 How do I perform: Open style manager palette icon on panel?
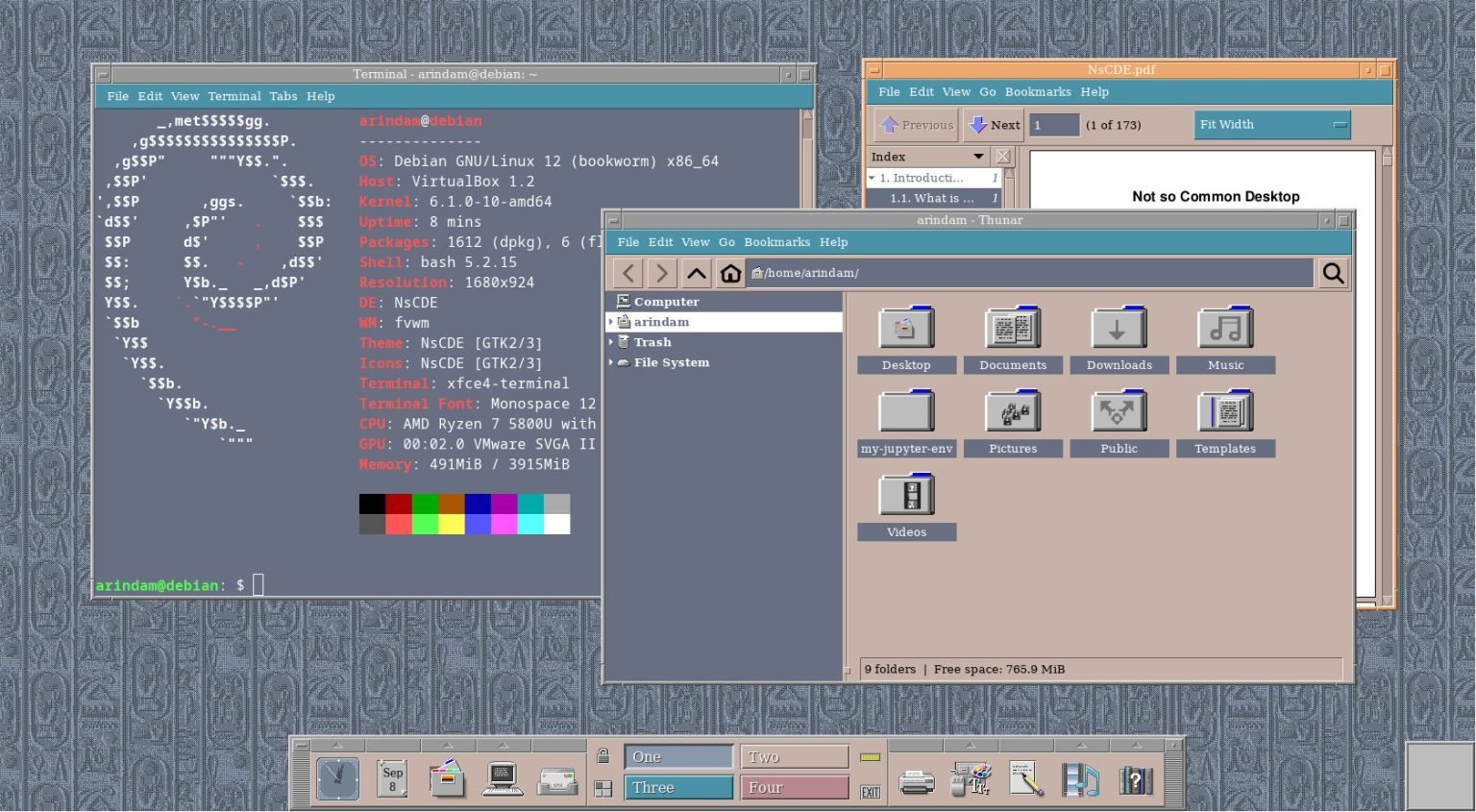971,780
